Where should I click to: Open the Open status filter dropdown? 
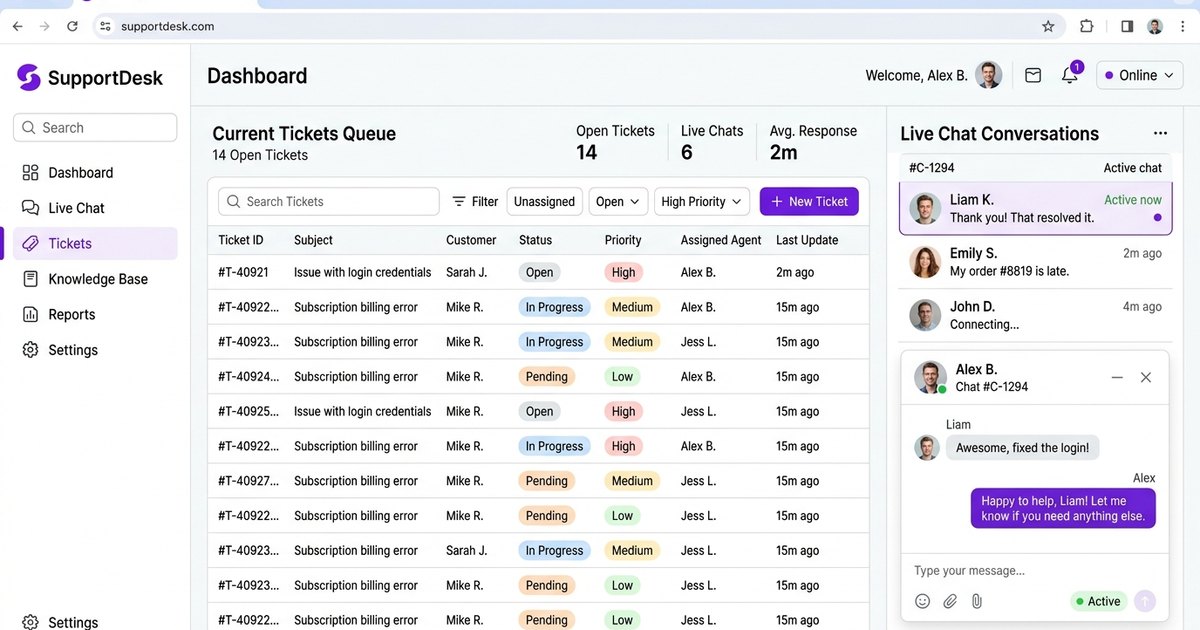pyautogui.click(x=618, y=201)
